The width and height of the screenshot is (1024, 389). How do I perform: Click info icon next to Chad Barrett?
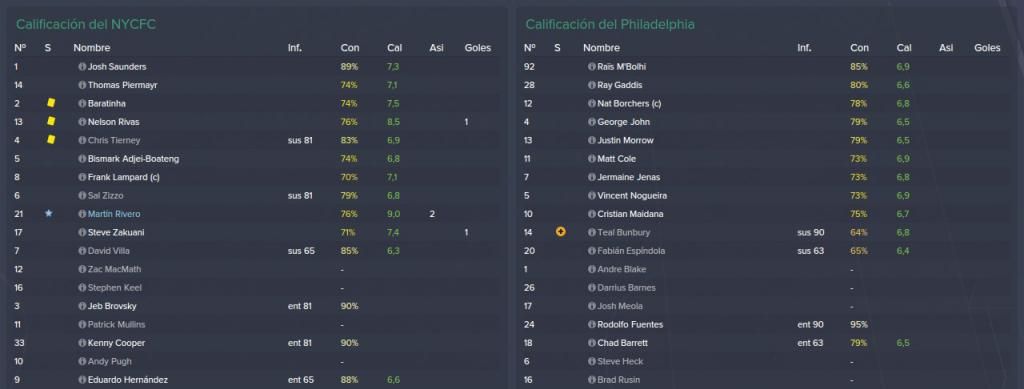pyautogui.click(x=592, y=343)
